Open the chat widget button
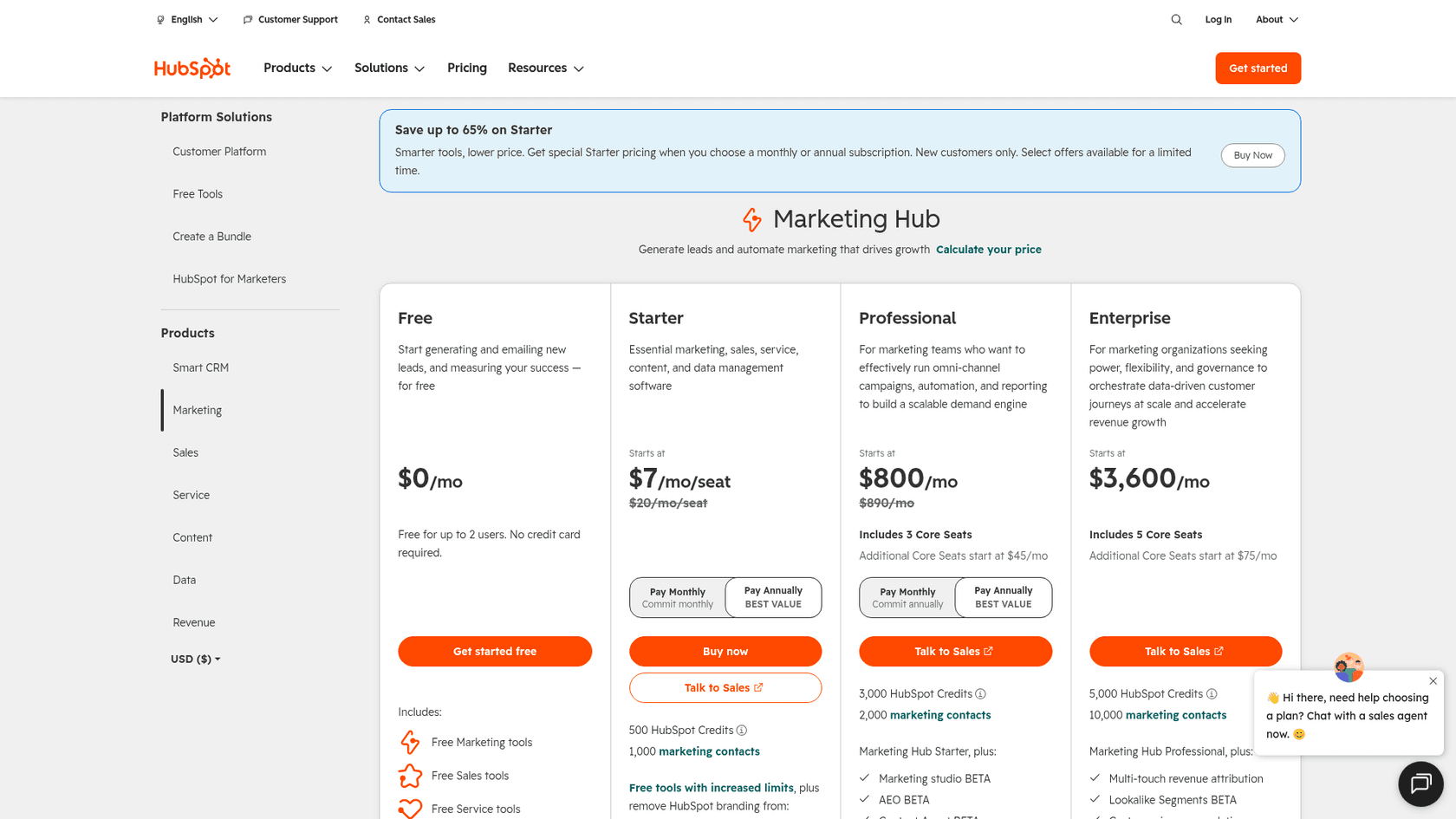The width and height of the screenshot is (1456, 819). [1420, 783]
